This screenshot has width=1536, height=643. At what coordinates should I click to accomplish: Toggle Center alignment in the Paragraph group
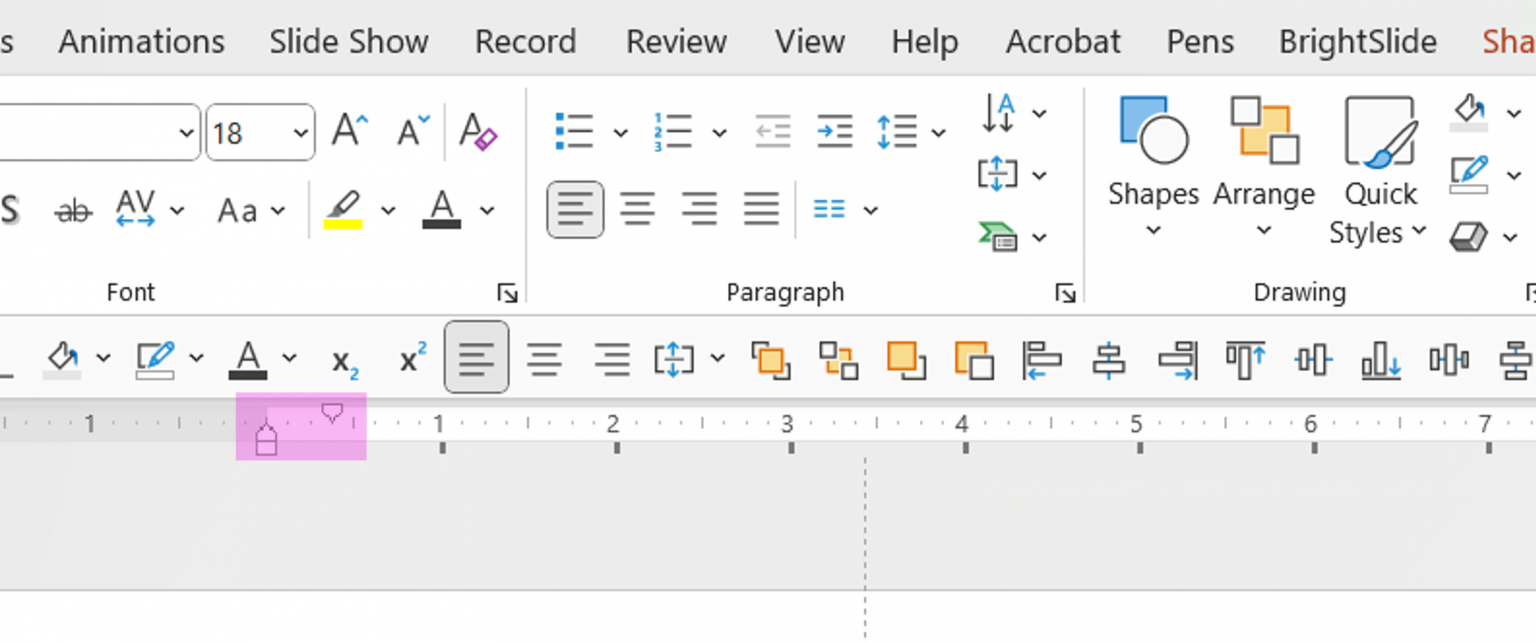coord(637,209)
